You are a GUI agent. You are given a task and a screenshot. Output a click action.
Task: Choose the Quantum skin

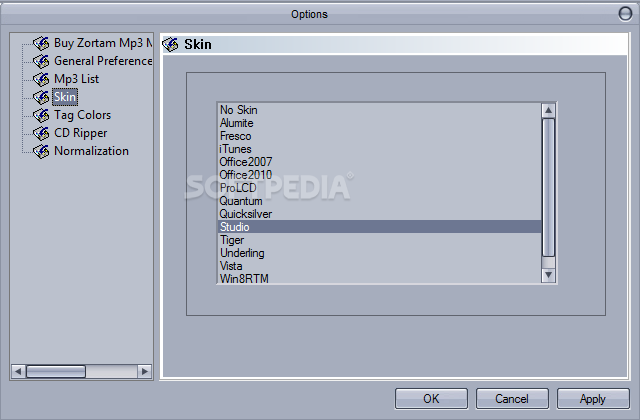click(380, 201)
